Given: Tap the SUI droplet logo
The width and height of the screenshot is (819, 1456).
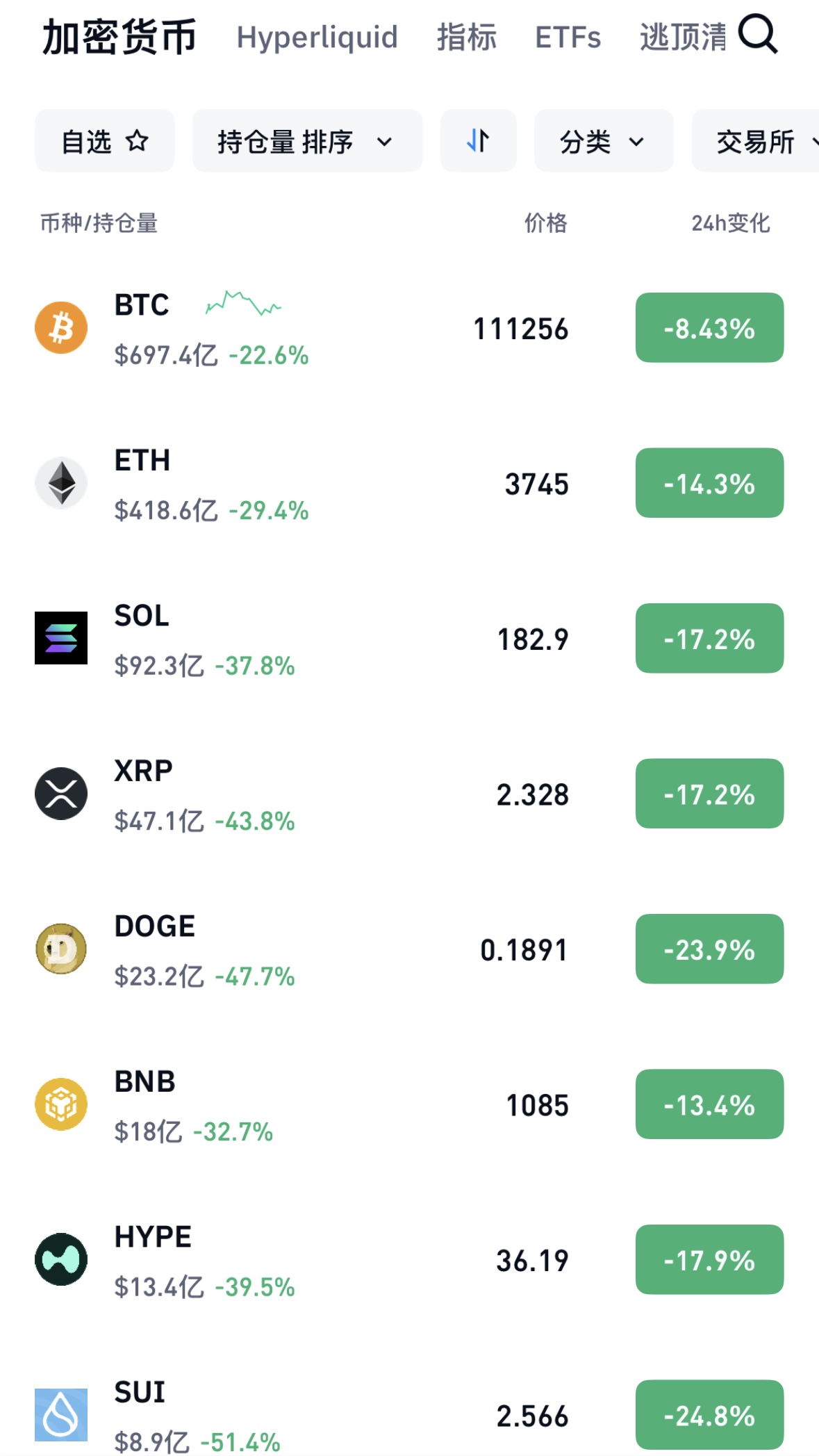Looking at the screenshot, I should coord(61,1415).
